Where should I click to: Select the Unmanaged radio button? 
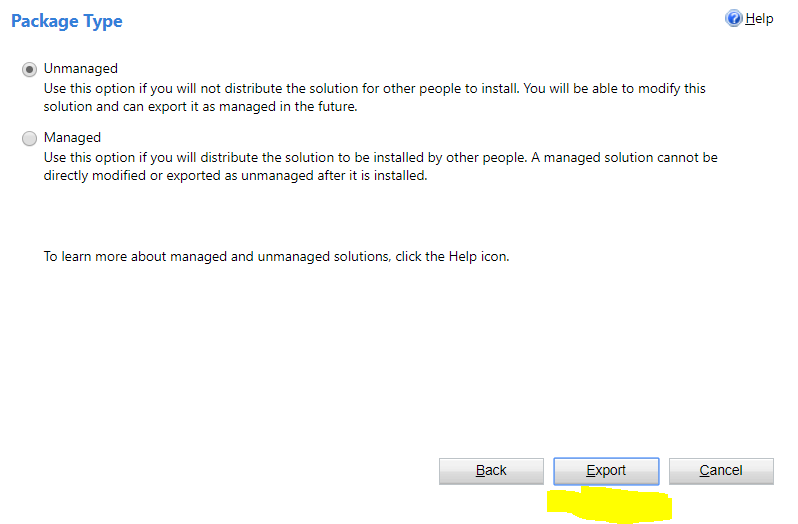(30, 69)
